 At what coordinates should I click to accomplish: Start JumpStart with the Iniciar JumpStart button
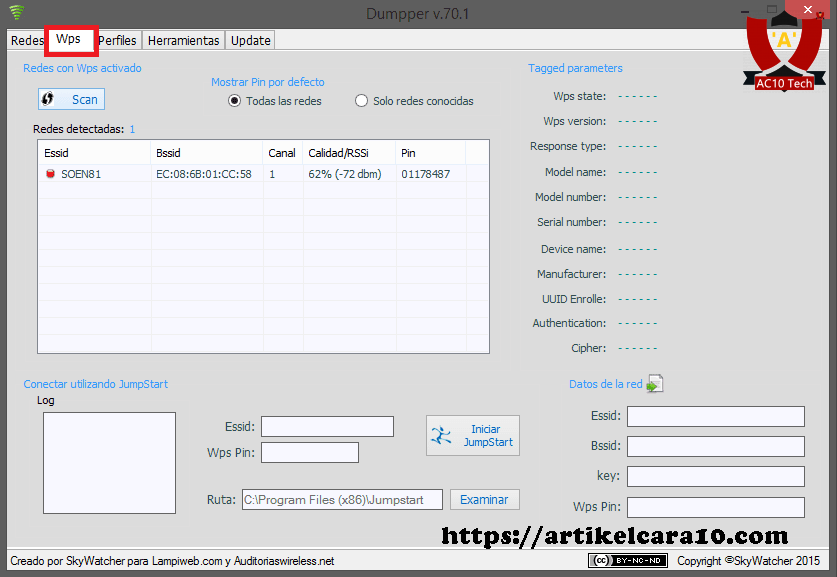(x=473, y=436)
